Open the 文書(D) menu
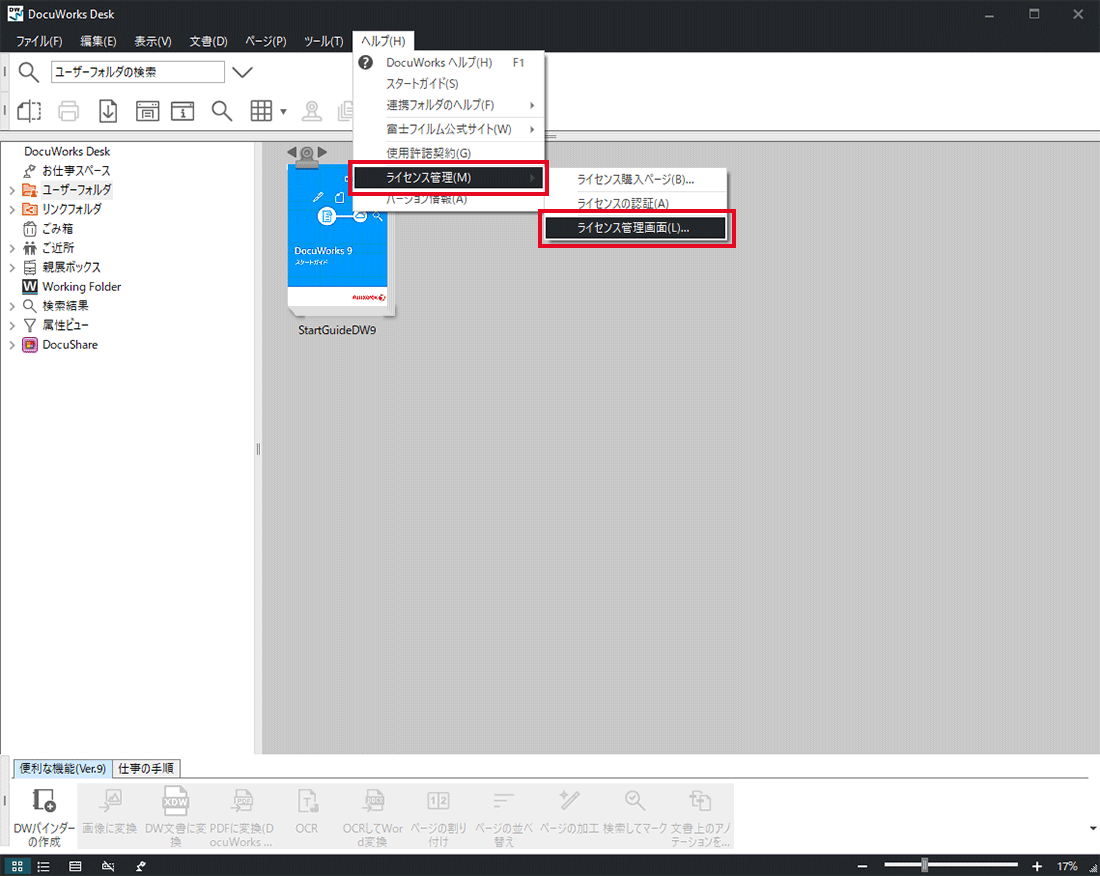This screenshot has height=876, width=1100. 208,41
